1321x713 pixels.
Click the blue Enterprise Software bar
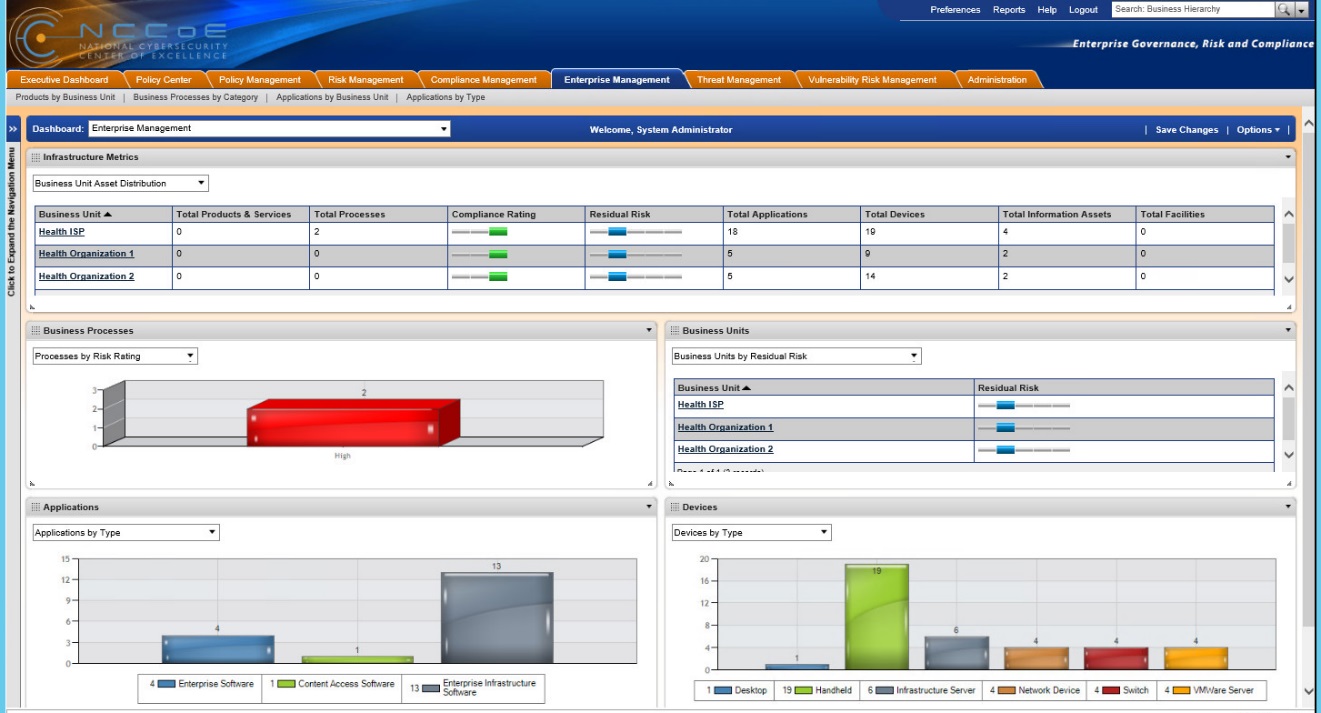[218, 649]
